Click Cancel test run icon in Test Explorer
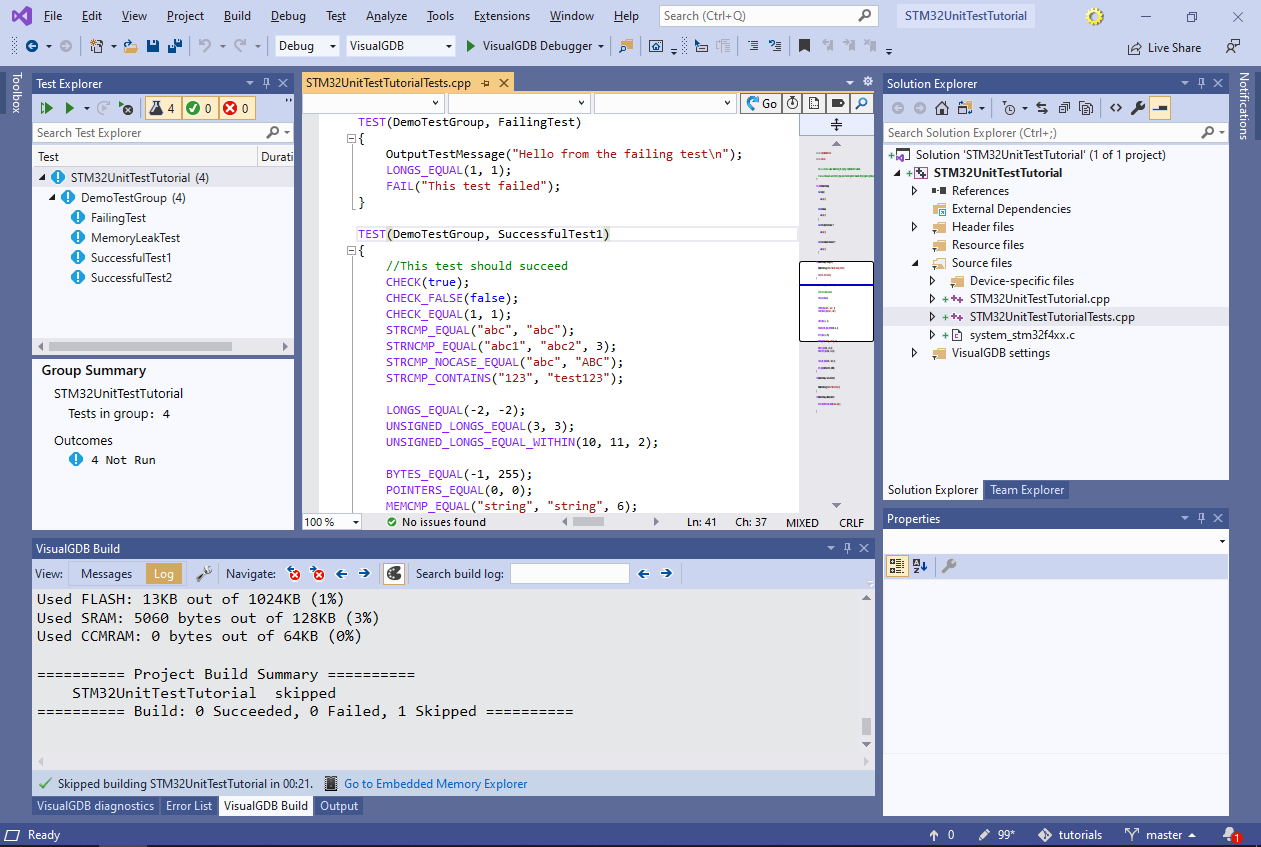 [x=127, y=108]
